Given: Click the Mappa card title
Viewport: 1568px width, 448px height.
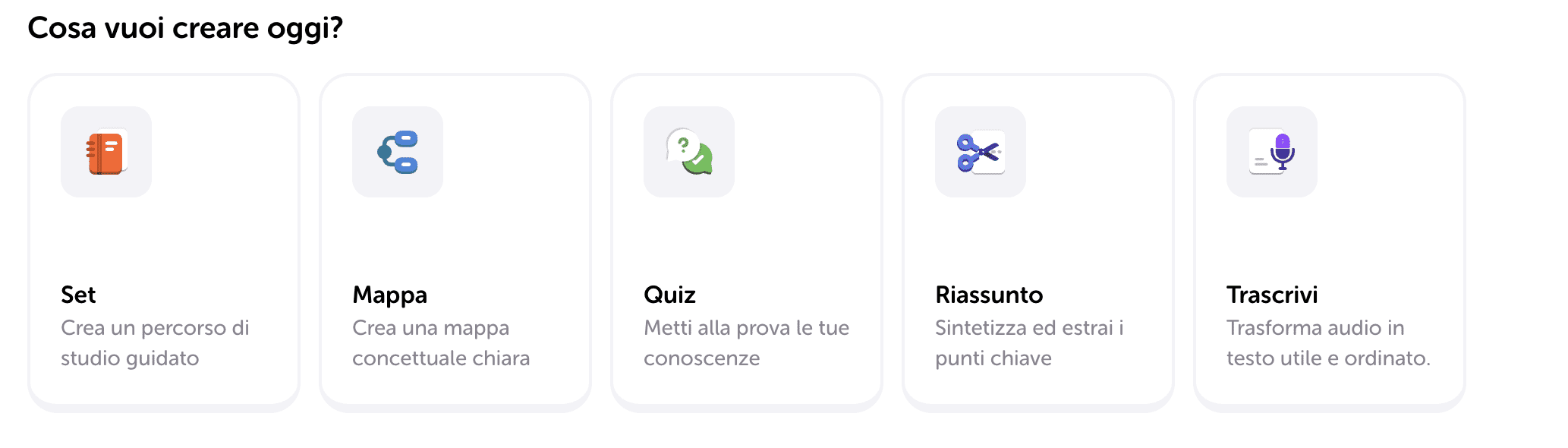Looking at the screenshot, I should click(389, 295).
